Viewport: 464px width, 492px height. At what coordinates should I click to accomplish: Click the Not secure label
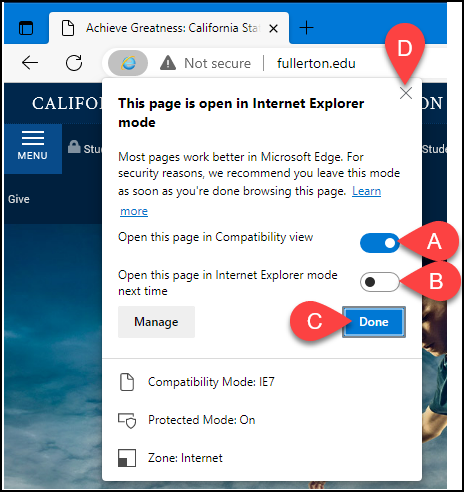coord(217,63)
